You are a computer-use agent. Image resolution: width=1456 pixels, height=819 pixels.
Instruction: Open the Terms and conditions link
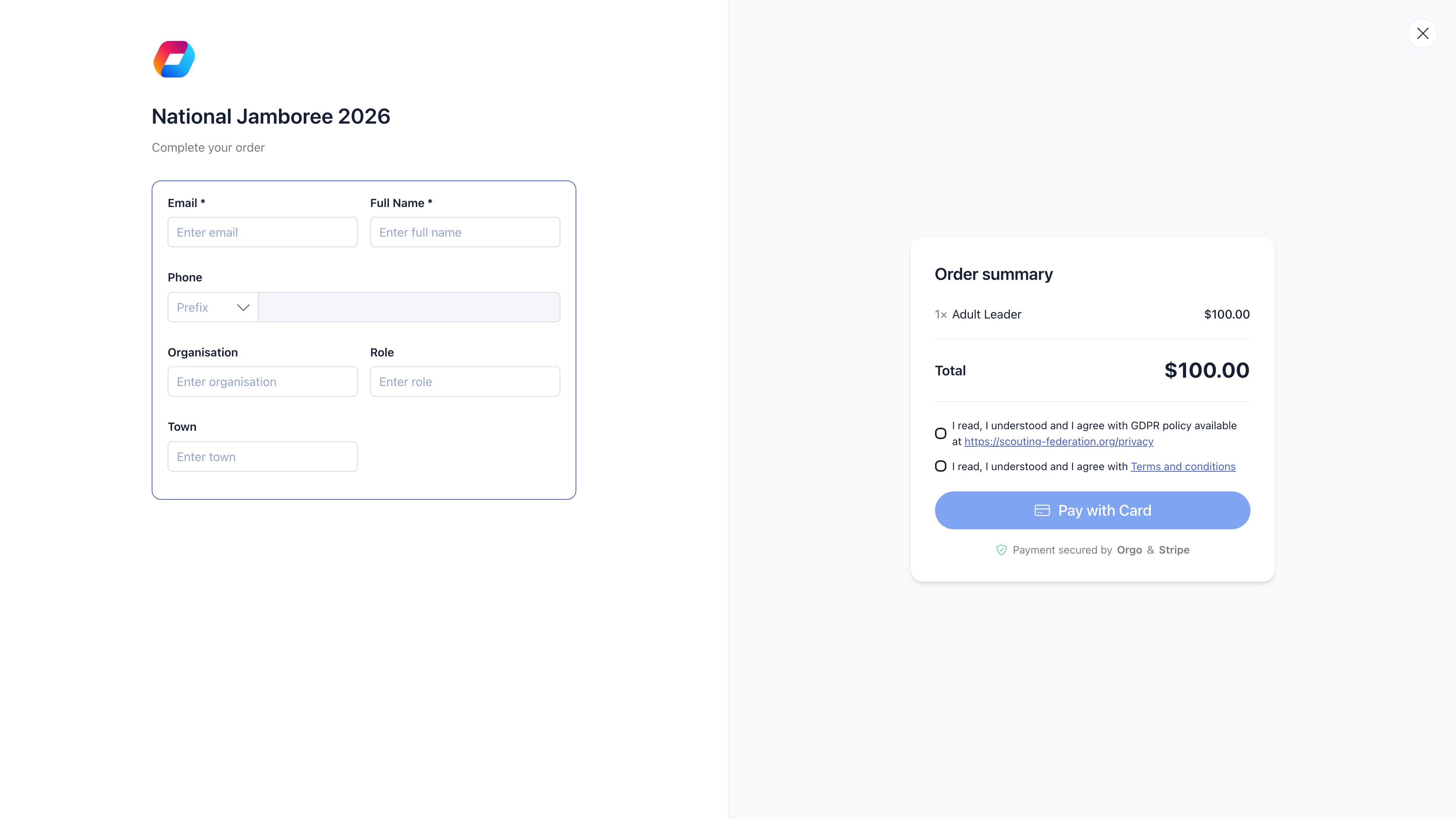pos(1183,466)
